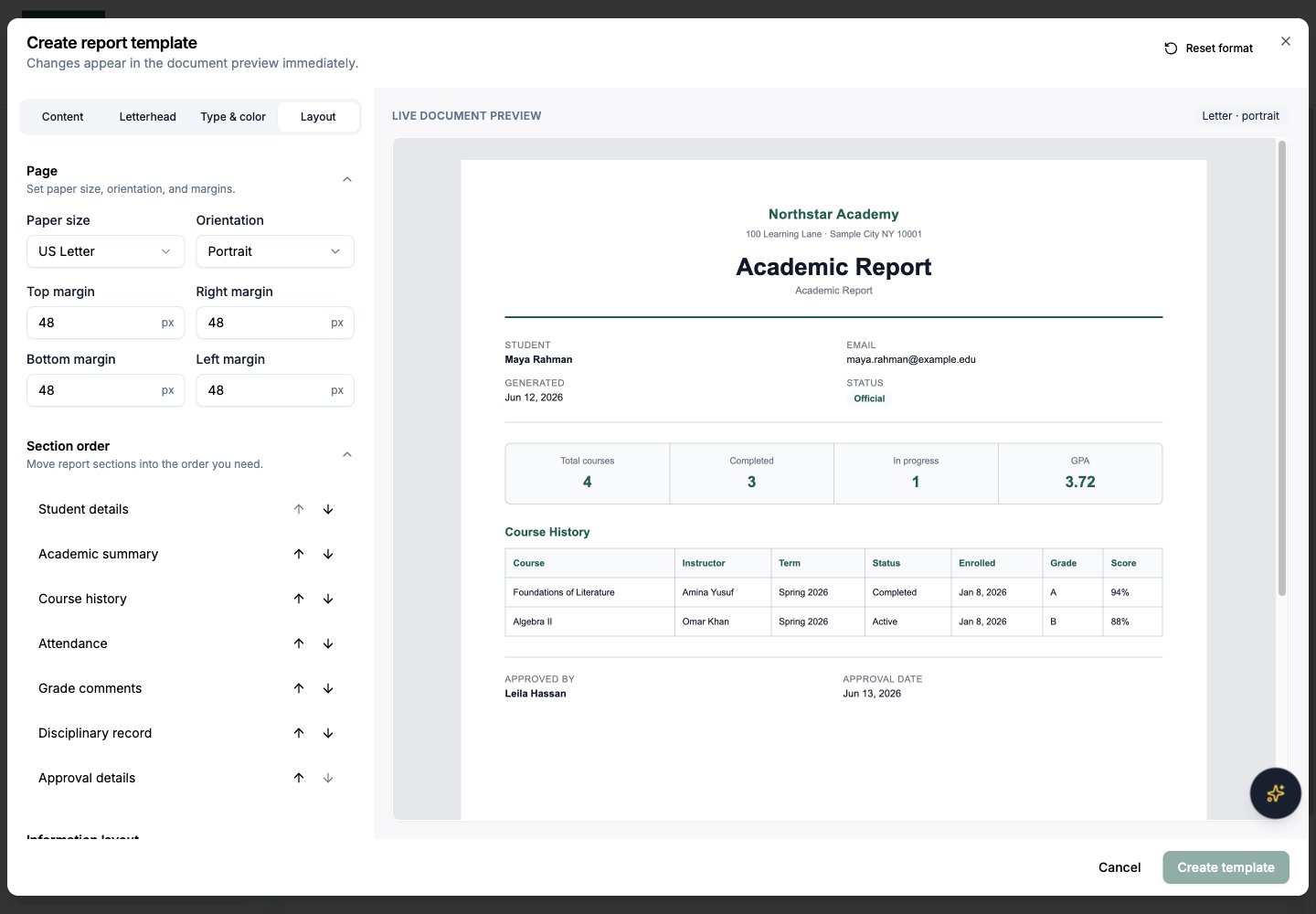The width and height of the screenshot is (1316, 914).
Task: Move Grade comments section up
Action: coord(299,688)
